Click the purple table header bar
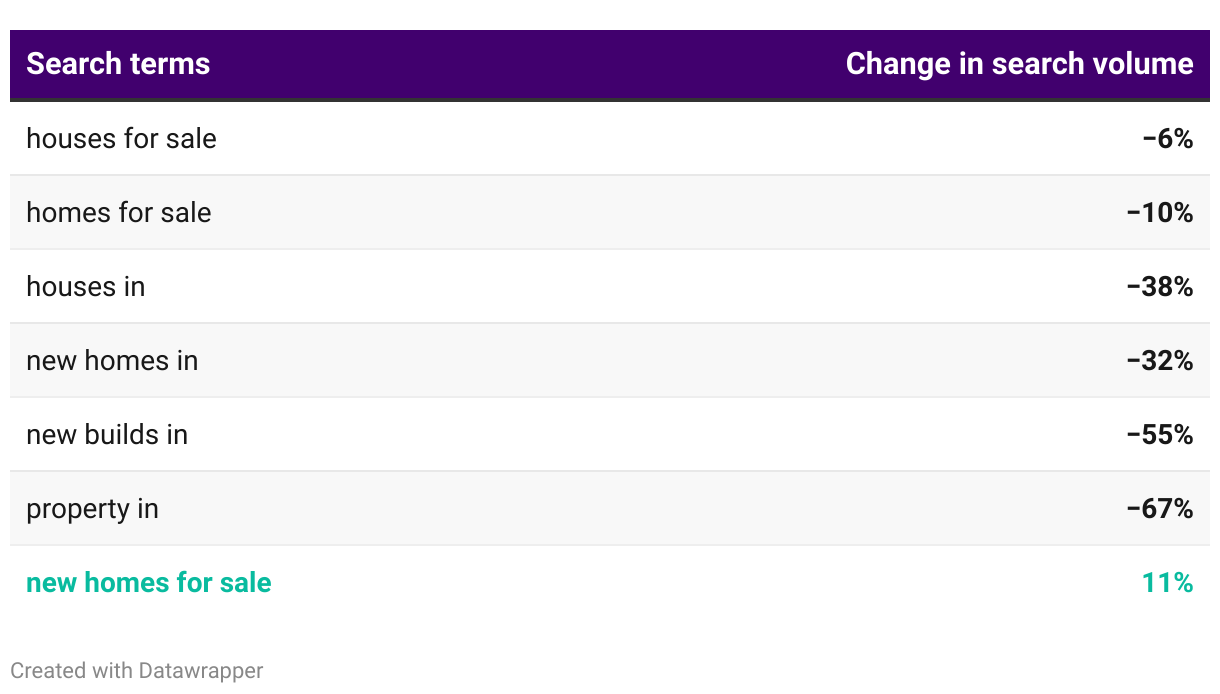Image resolution: width=1220 pixels, height=694 pixels. (x=520, y=64)
